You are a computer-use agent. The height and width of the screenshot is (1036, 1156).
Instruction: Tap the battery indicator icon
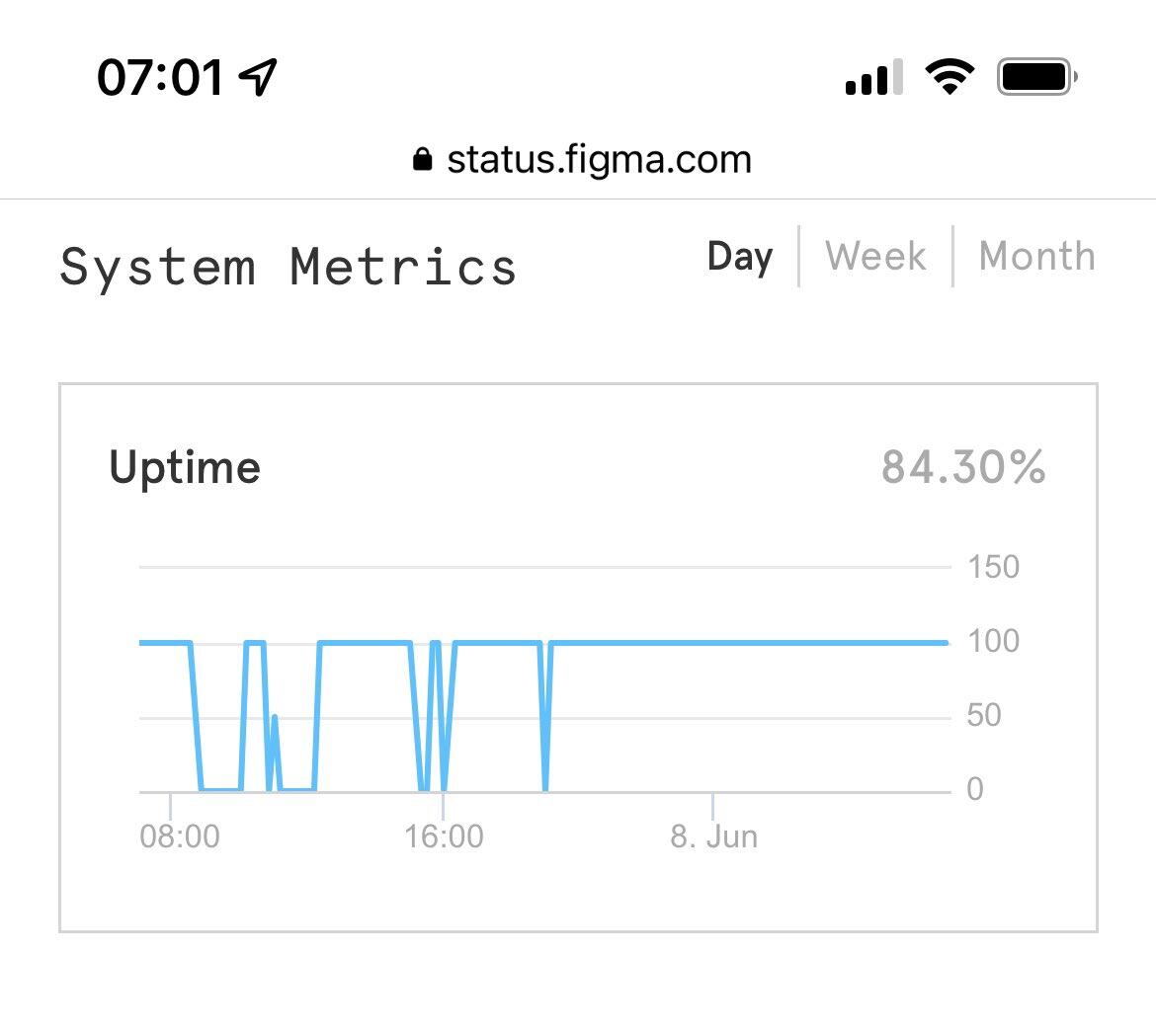(x=1036, y=76)
